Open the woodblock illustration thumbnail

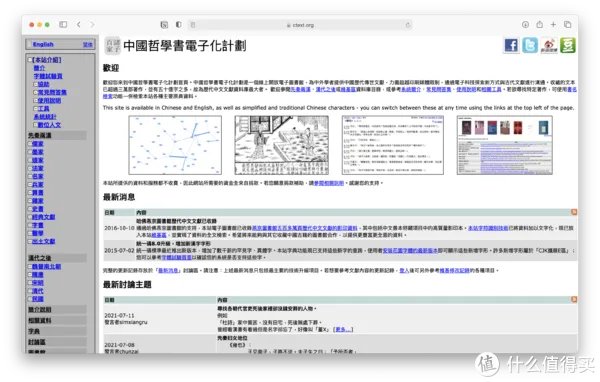[x=282, y=145]
